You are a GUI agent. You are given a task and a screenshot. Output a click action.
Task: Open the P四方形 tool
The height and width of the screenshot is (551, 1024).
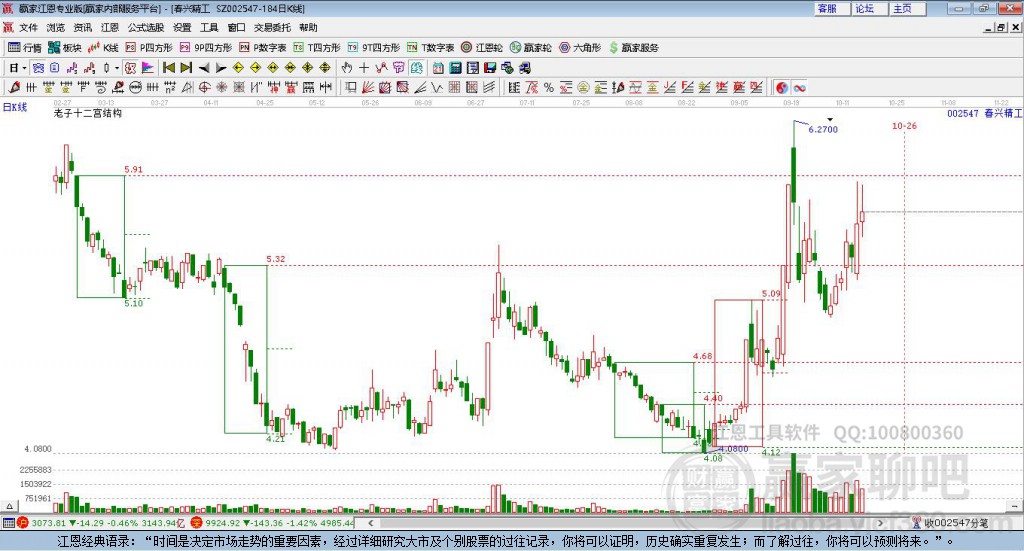pyautogui.click(x=149, y=48)
